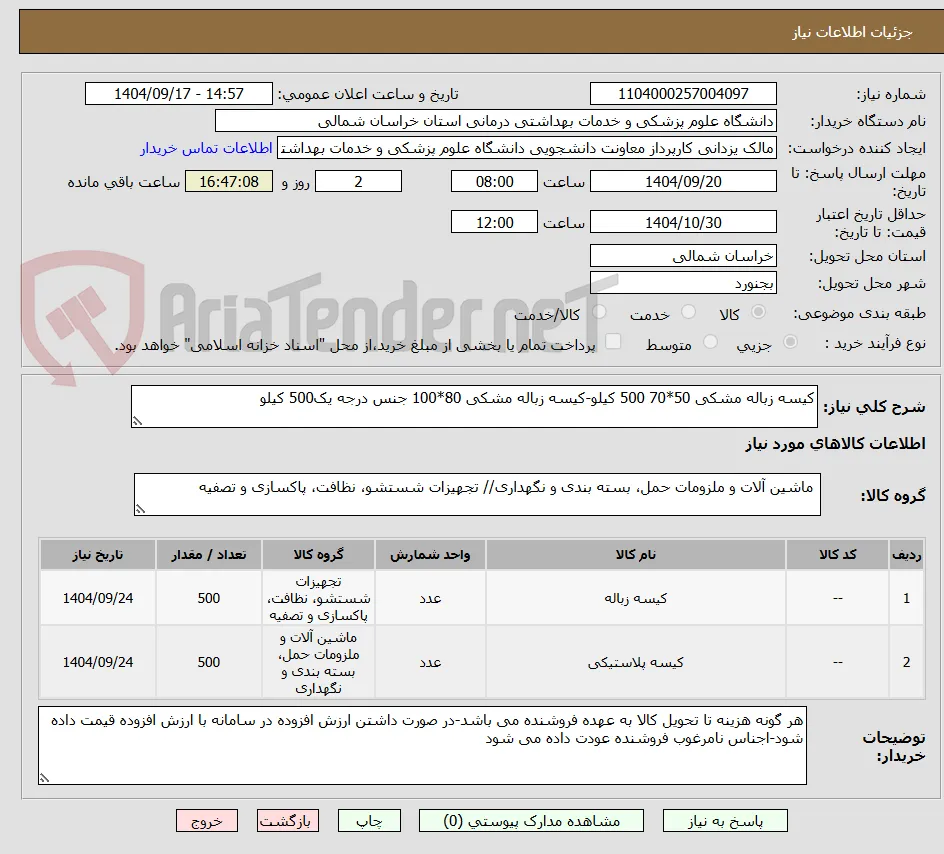Click the goods group cell ماشین آلات و ملزومات حمل

coord(318,662)
